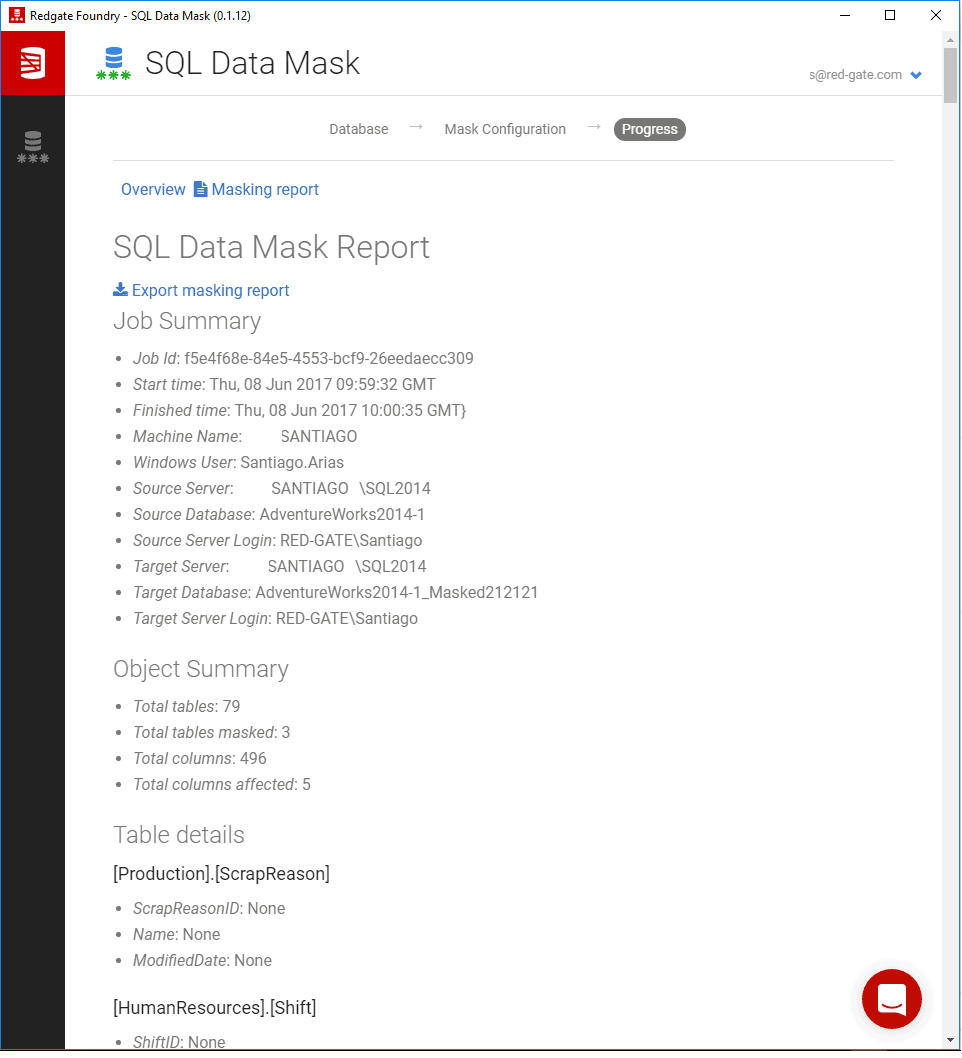Click the scrollbar up arrow
Image resolution: width=962 pixels, height=1058 pixels.
950,40
